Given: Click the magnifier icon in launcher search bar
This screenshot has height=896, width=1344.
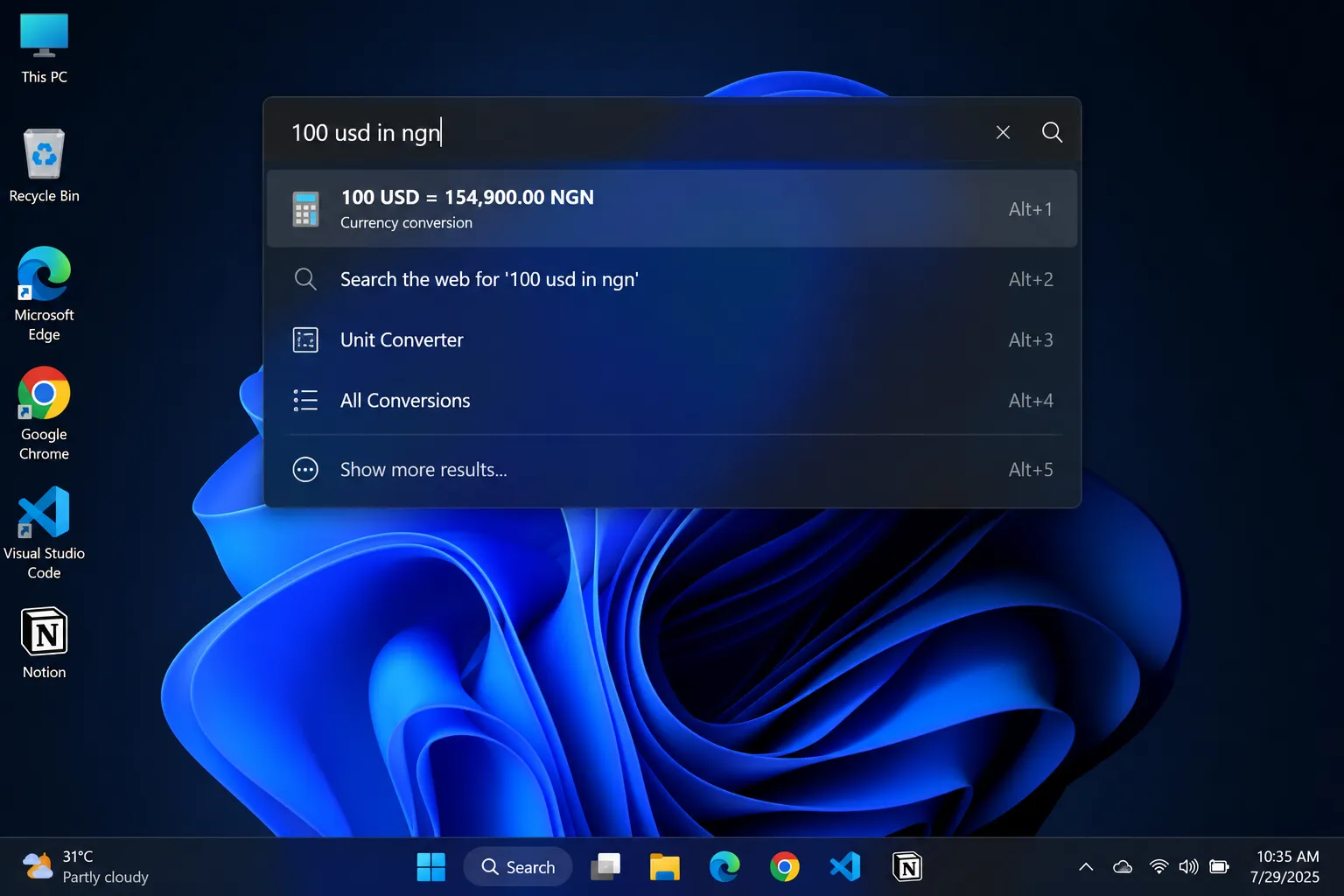Looking at the screenshot, I should pyautogui.click(x=1052, y=132).
